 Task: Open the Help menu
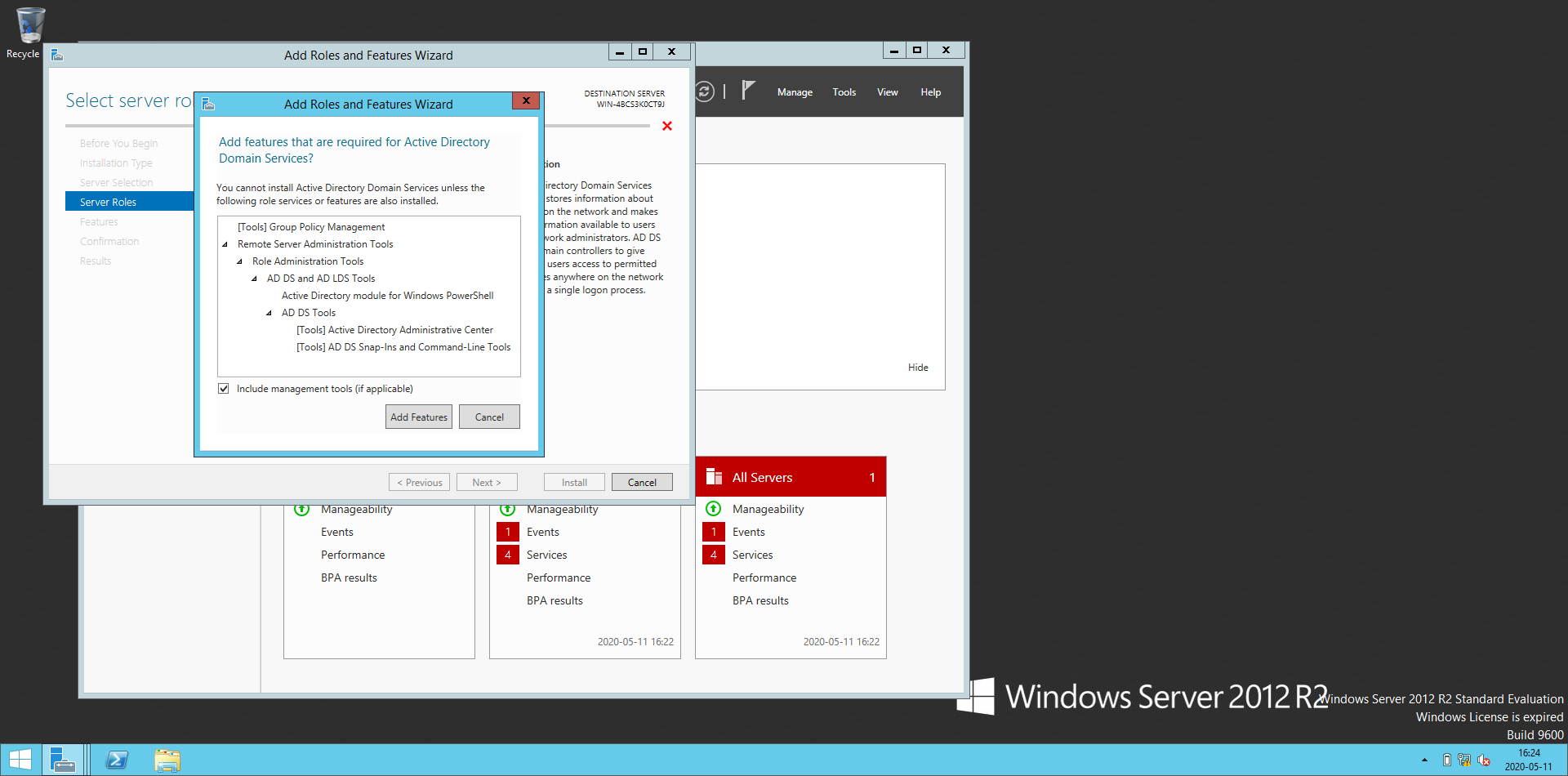click(931, 92)
